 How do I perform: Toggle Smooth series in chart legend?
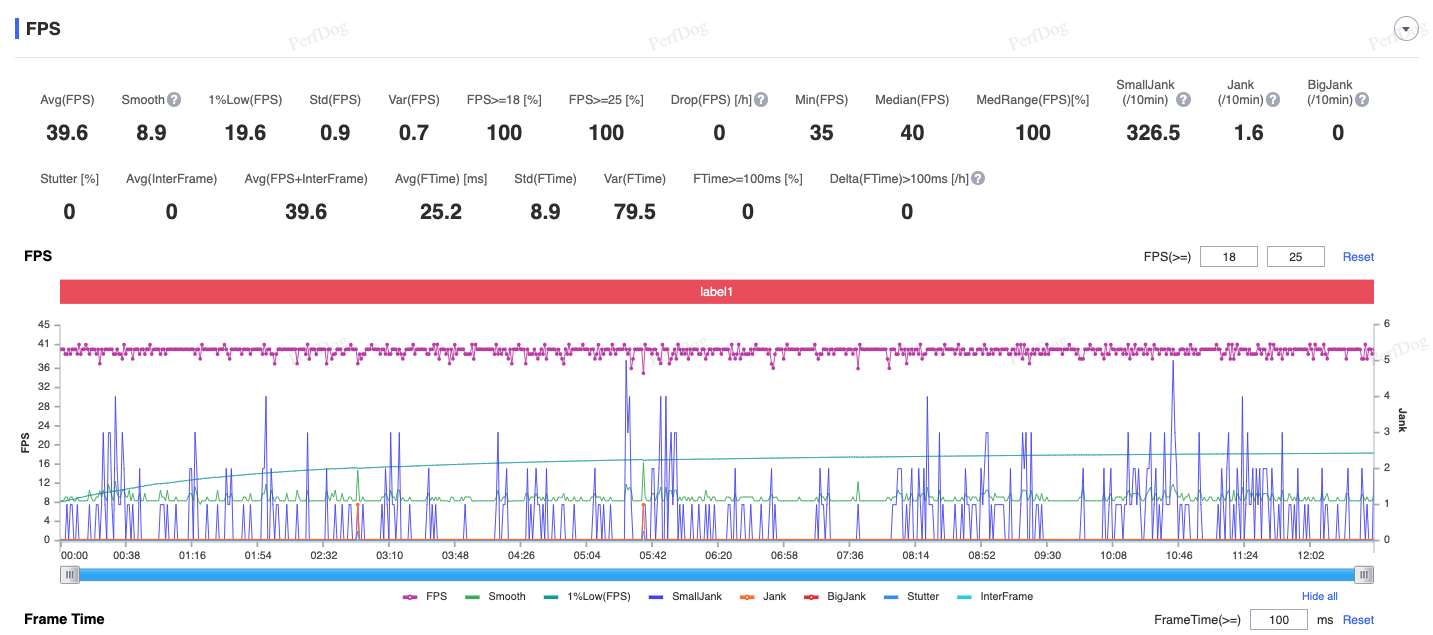click(x=496, y=597)
